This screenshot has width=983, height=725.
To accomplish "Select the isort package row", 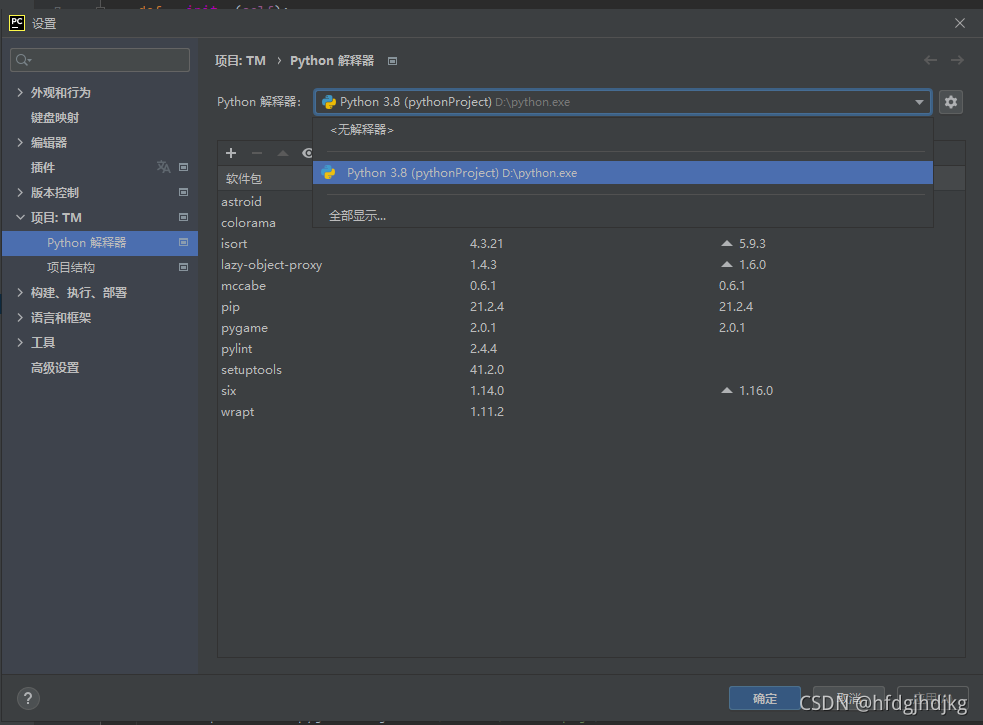I will (591, 243).
